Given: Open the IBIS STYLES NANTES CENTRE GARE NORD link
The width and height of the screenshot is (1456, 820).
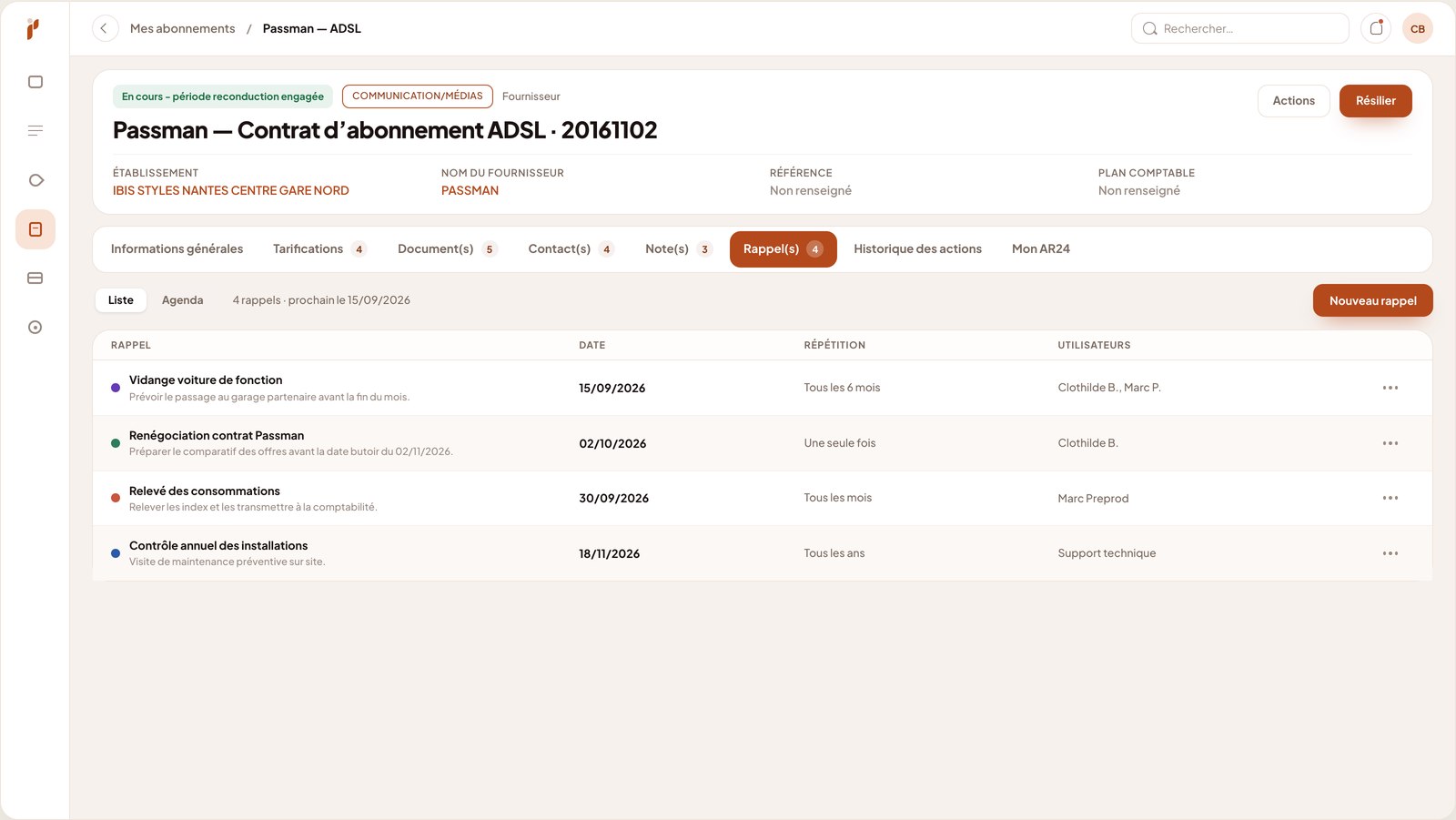Looking at the screenshot, I should coord(231,190).
